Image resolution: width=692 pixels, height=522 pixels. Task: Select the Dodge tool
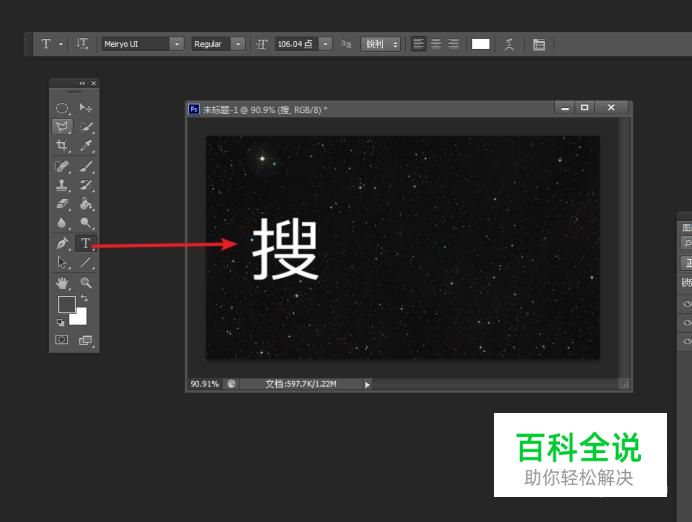(x=86, y=223)
